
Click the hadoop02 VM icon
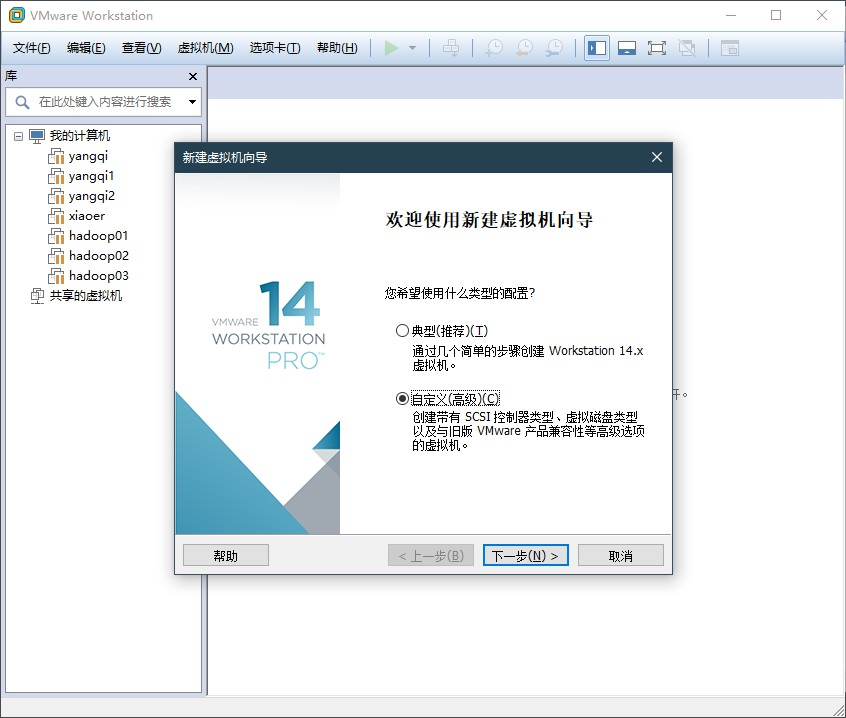pos(56,256)
